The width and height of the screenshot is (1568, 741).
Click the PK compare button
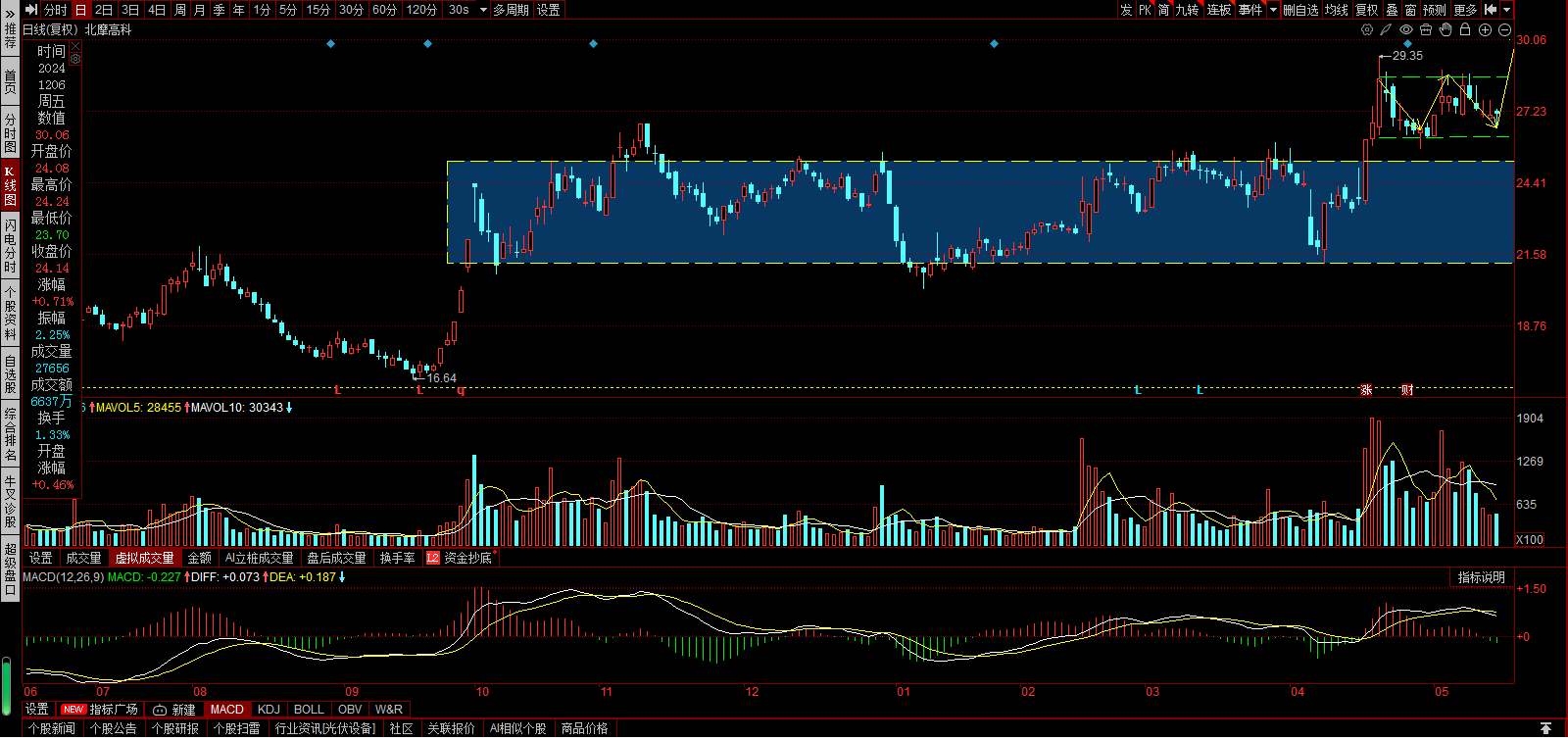point(1145,9)
